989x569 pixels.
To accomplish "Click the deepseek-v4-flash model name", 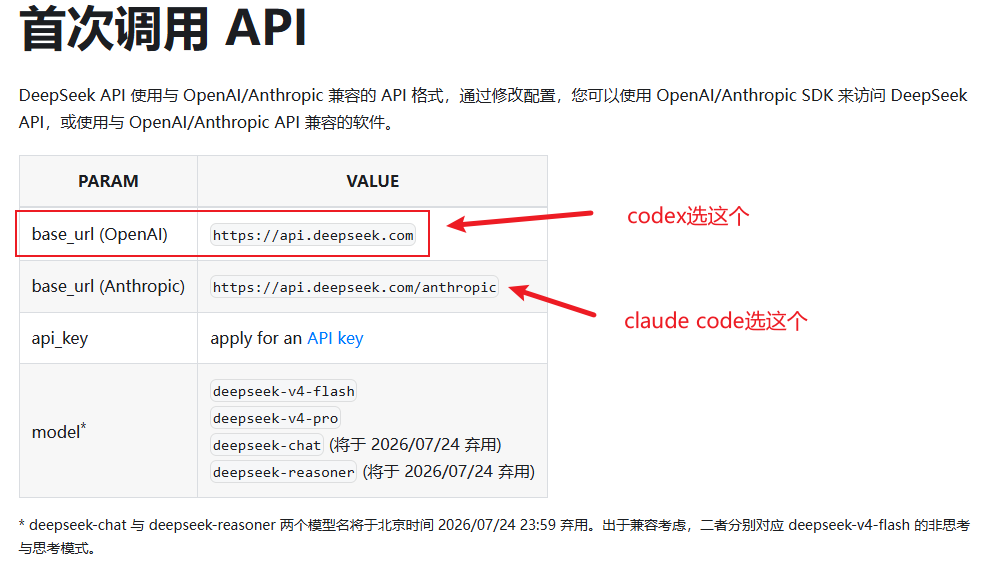I will tap(283, 391).
